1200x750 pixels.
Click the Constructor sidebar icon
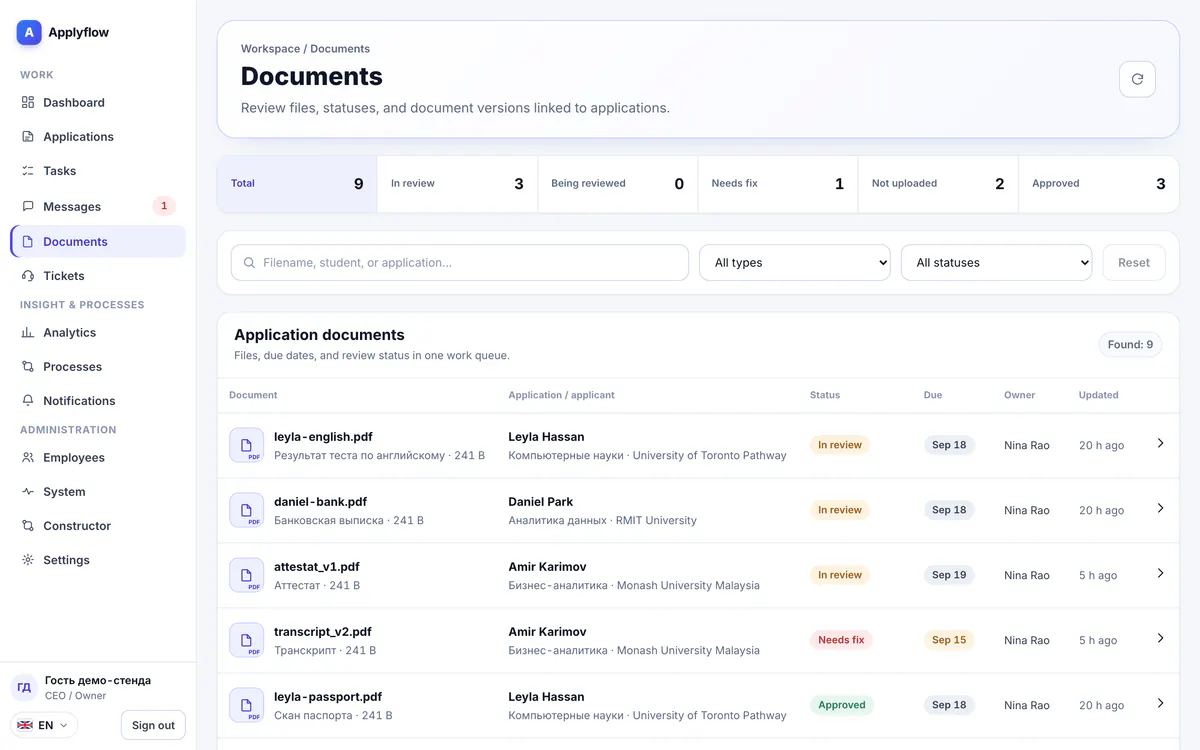pos(28,525)
